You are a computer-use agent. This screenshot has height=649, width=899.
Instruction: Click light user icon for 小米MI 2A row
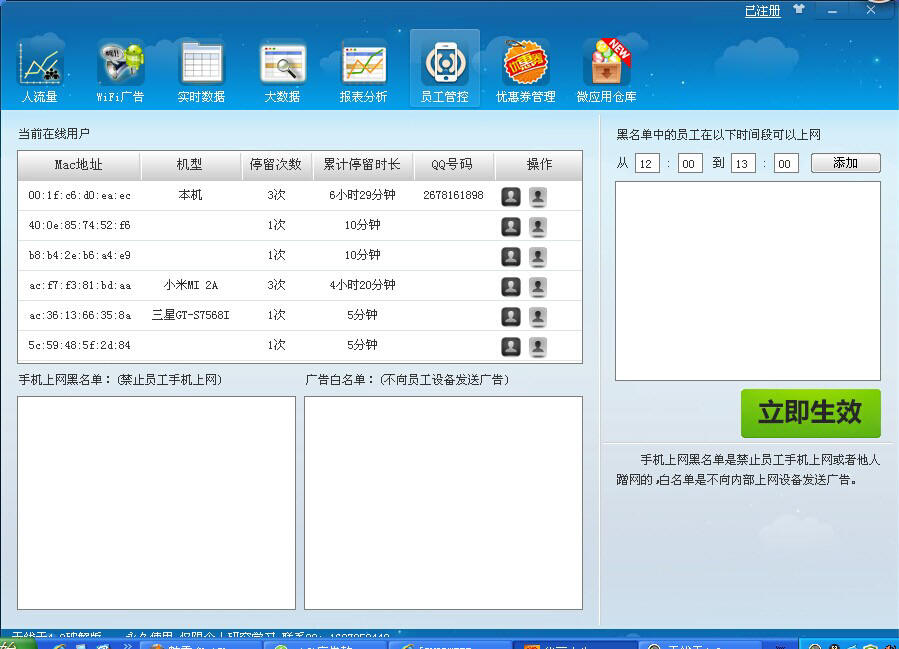click(537, 286)
